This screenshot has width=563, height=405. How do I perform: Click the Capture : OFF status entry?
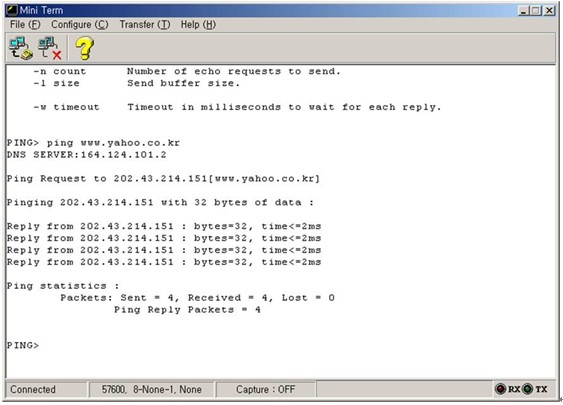tap(266, 389)
